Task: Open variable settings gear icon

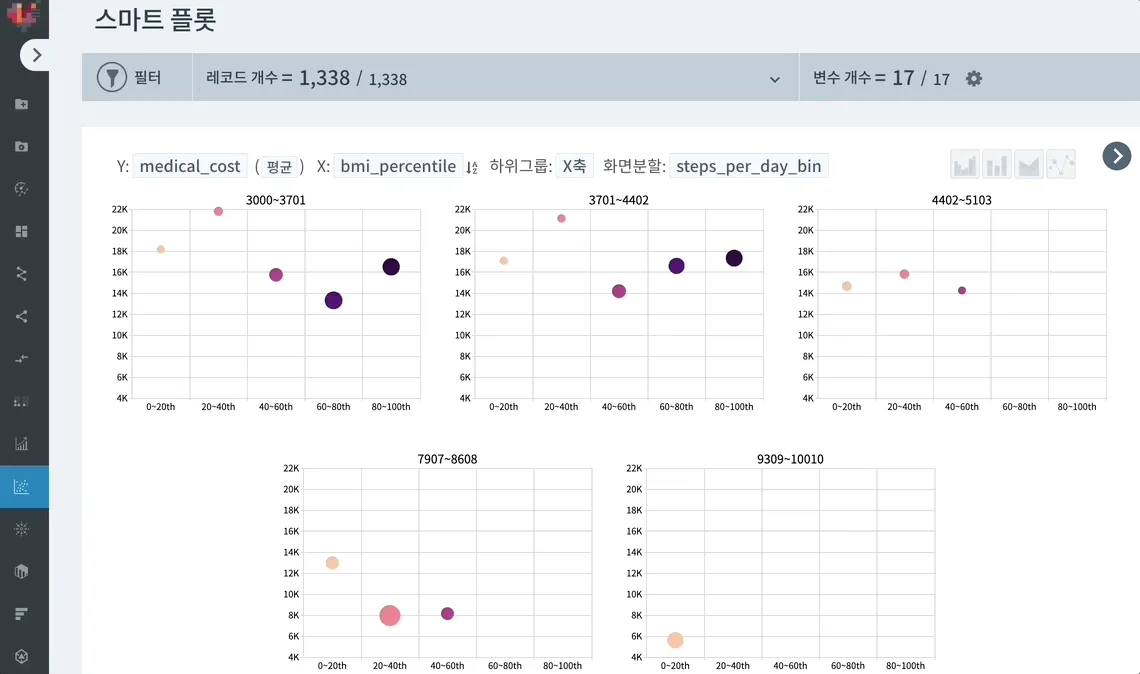Action: click(x=974, y=79)
